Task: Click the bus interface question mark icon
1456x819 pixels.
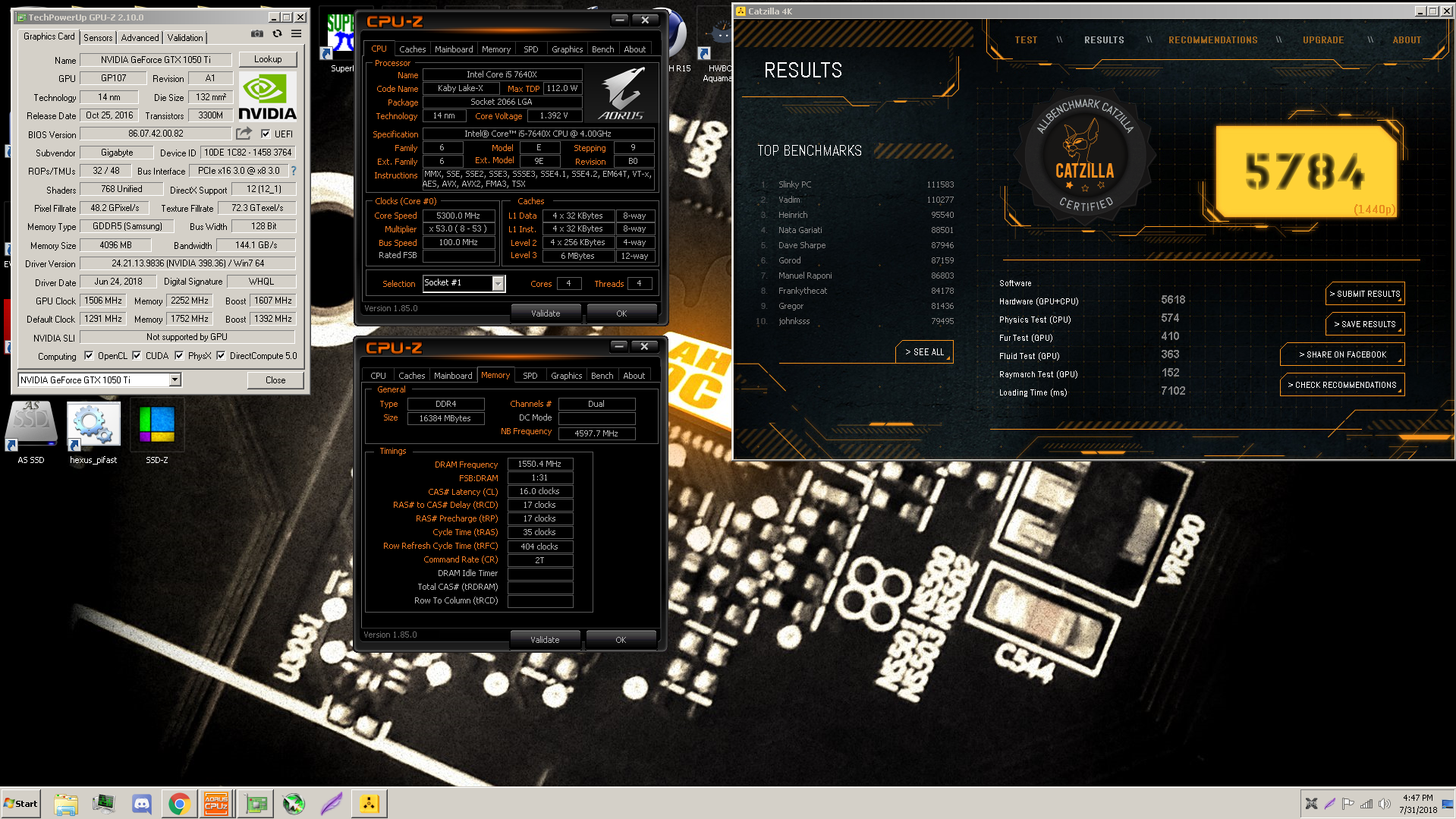Action: point(294,171)
